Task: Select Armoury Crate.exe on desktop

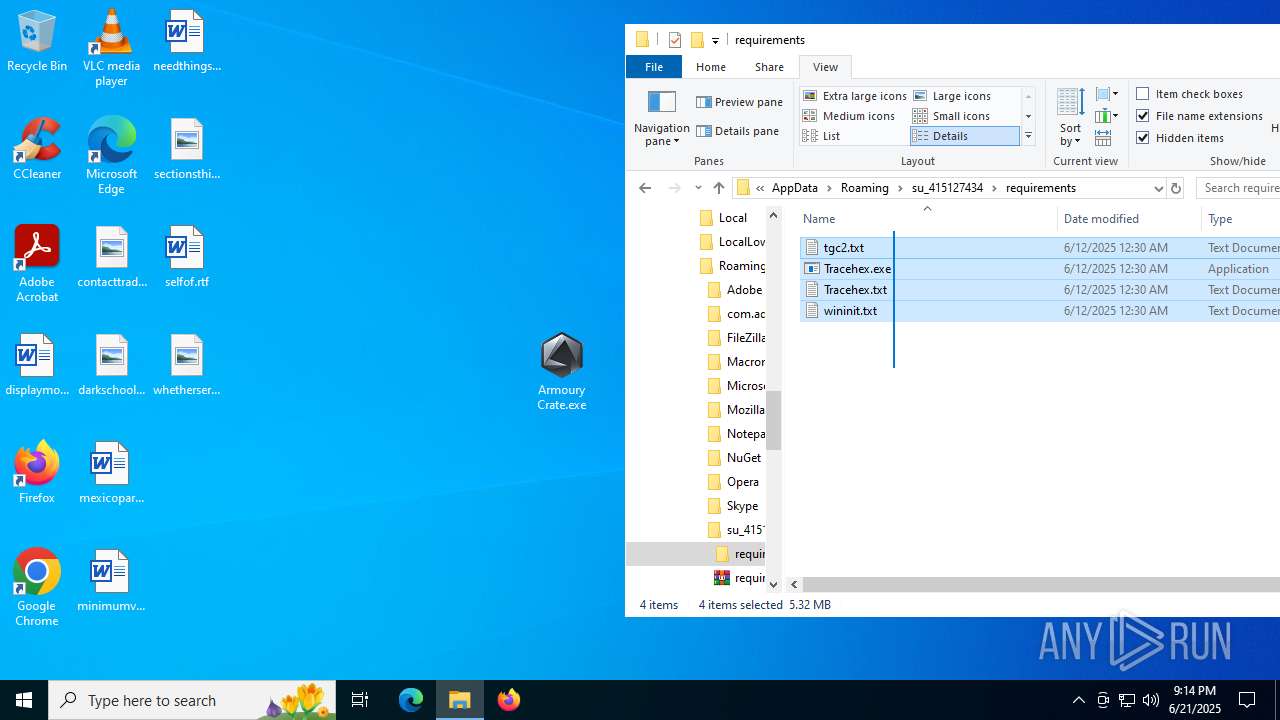Action: click(561, 372)
